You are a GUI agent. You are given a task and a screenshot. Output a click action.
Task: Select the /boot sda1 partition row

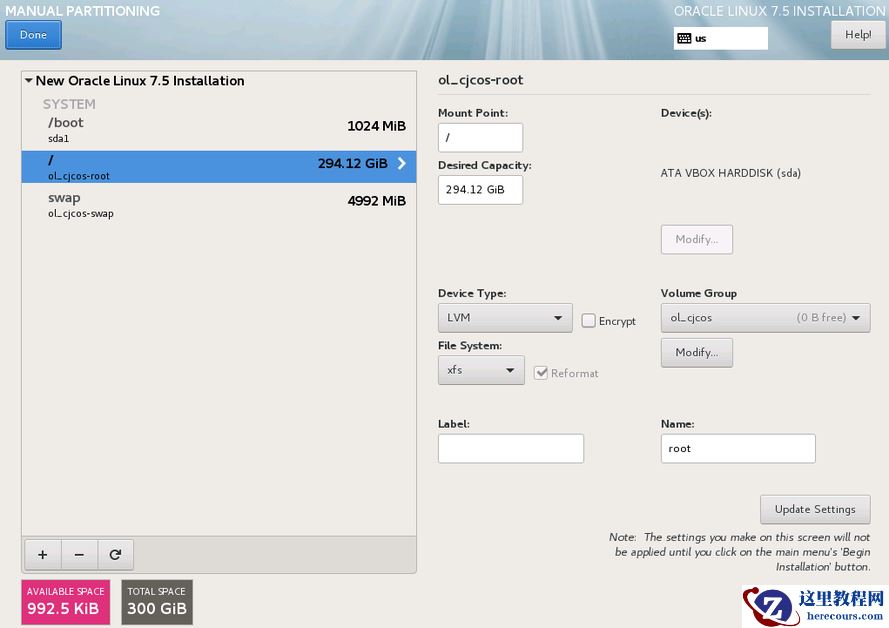click(219, 129)
